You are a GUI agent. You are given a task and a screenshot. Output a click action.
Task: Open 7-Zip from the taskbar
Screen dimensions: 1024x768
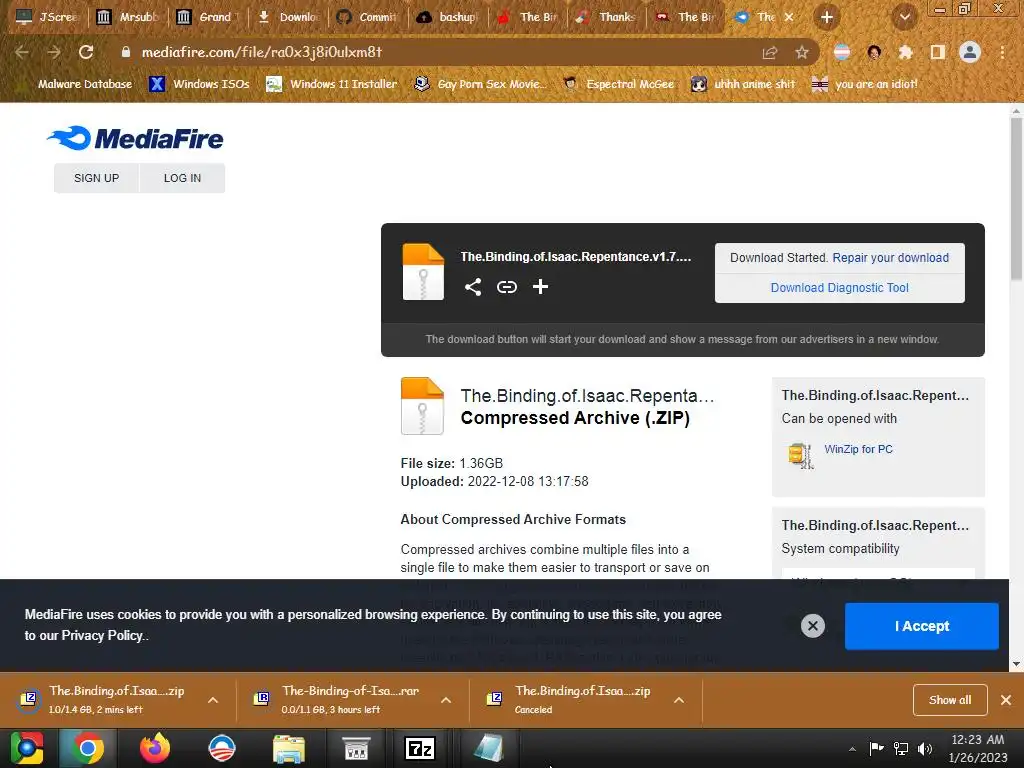tap(420, 748)
